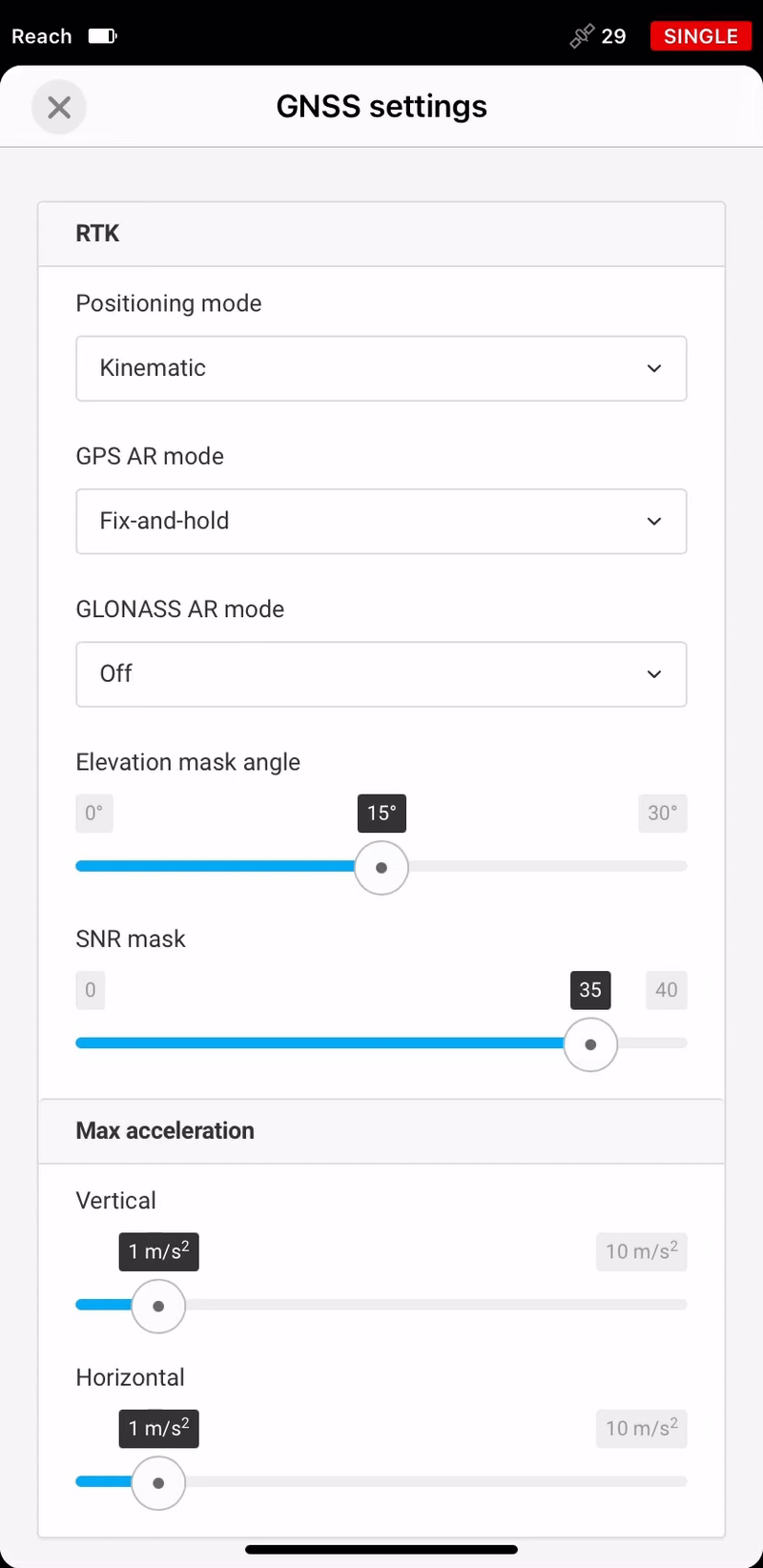Close the GNSS settings screen
Viewport: 763px width, 1568px height.
coord(59,107)
